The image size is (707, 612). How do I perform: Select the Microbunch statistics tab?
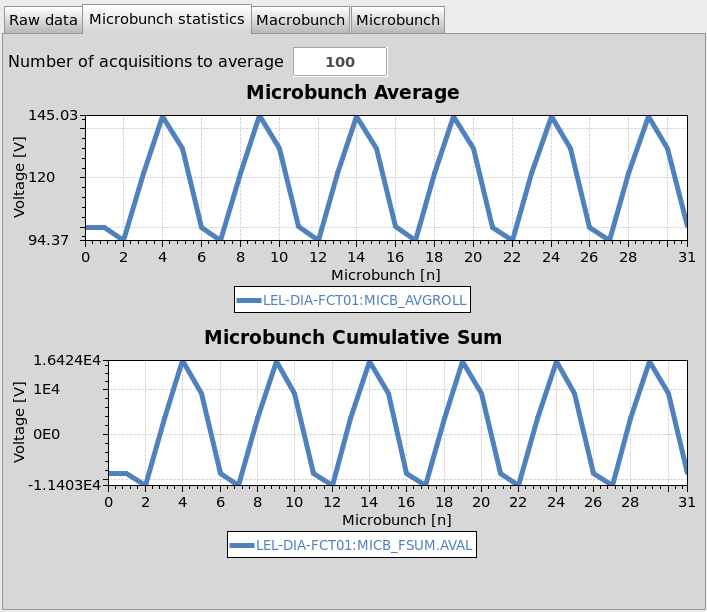click(x=166, y=19)
